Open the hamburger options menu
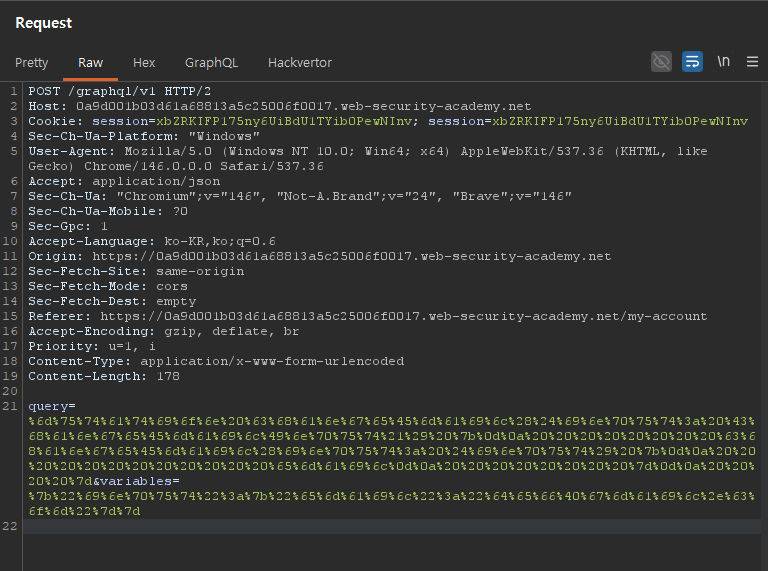The image size is (768, 571). [752, 62]
